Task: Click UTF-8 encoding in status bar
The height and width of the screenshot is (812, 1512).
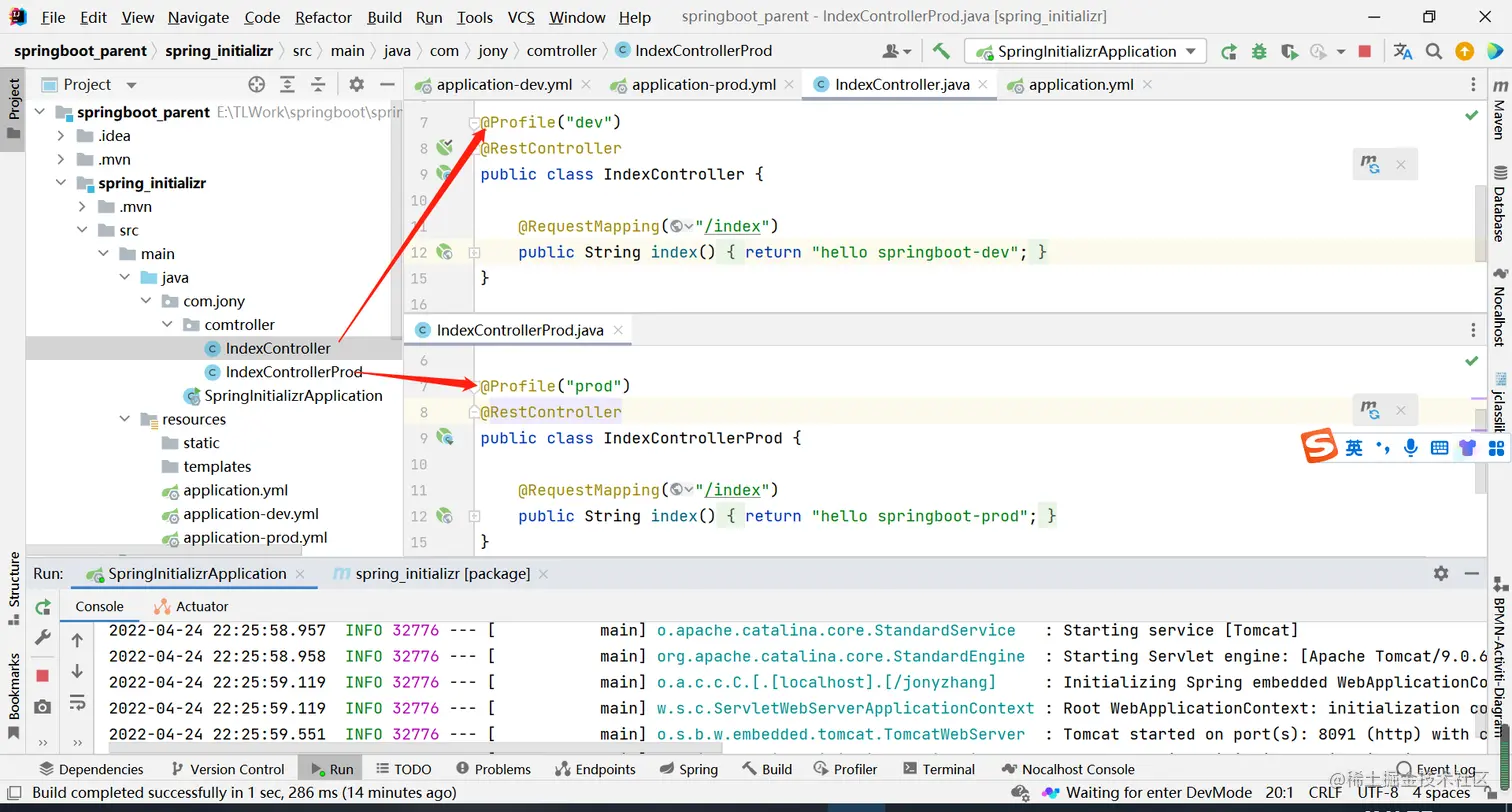Action: click(x=1378, y=792)
